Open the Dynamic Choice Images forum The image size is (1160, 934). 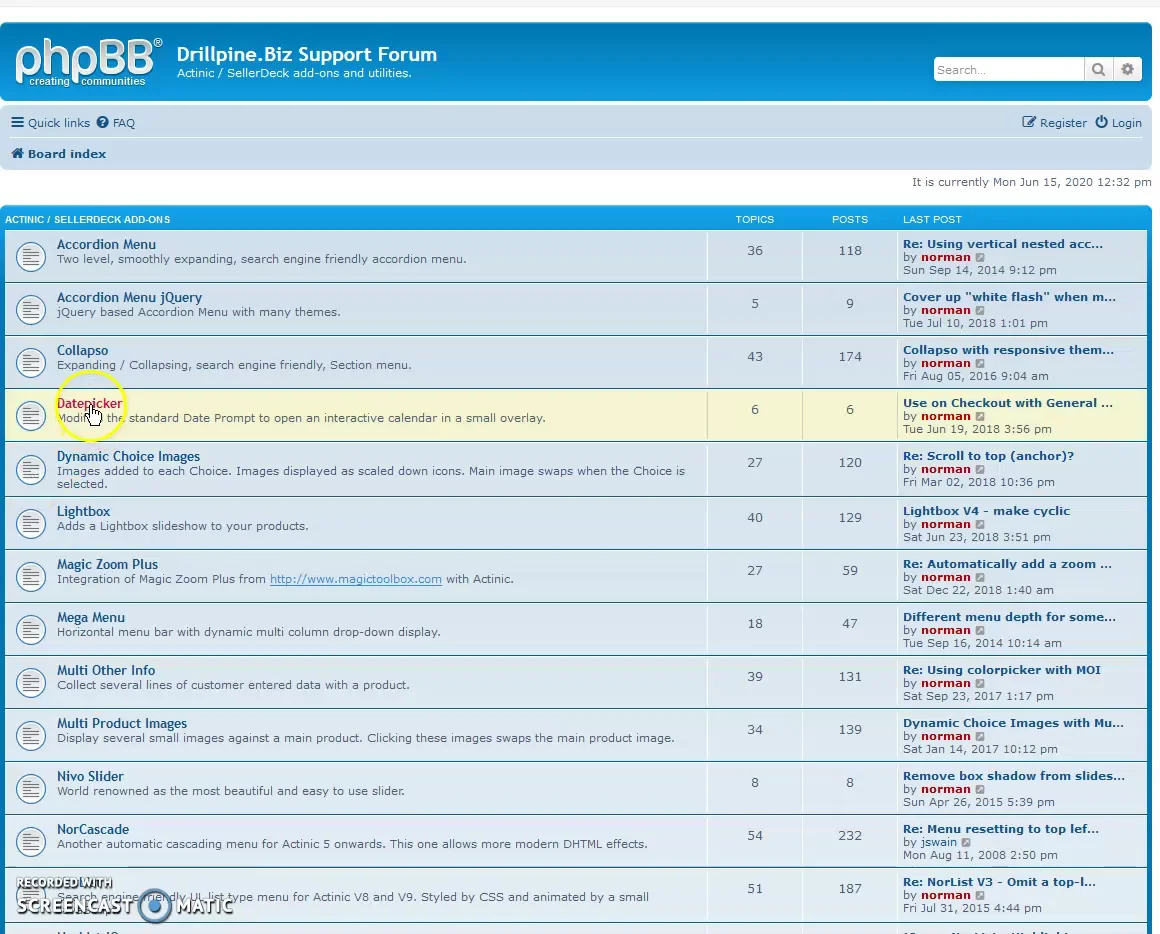pos(128,457)
